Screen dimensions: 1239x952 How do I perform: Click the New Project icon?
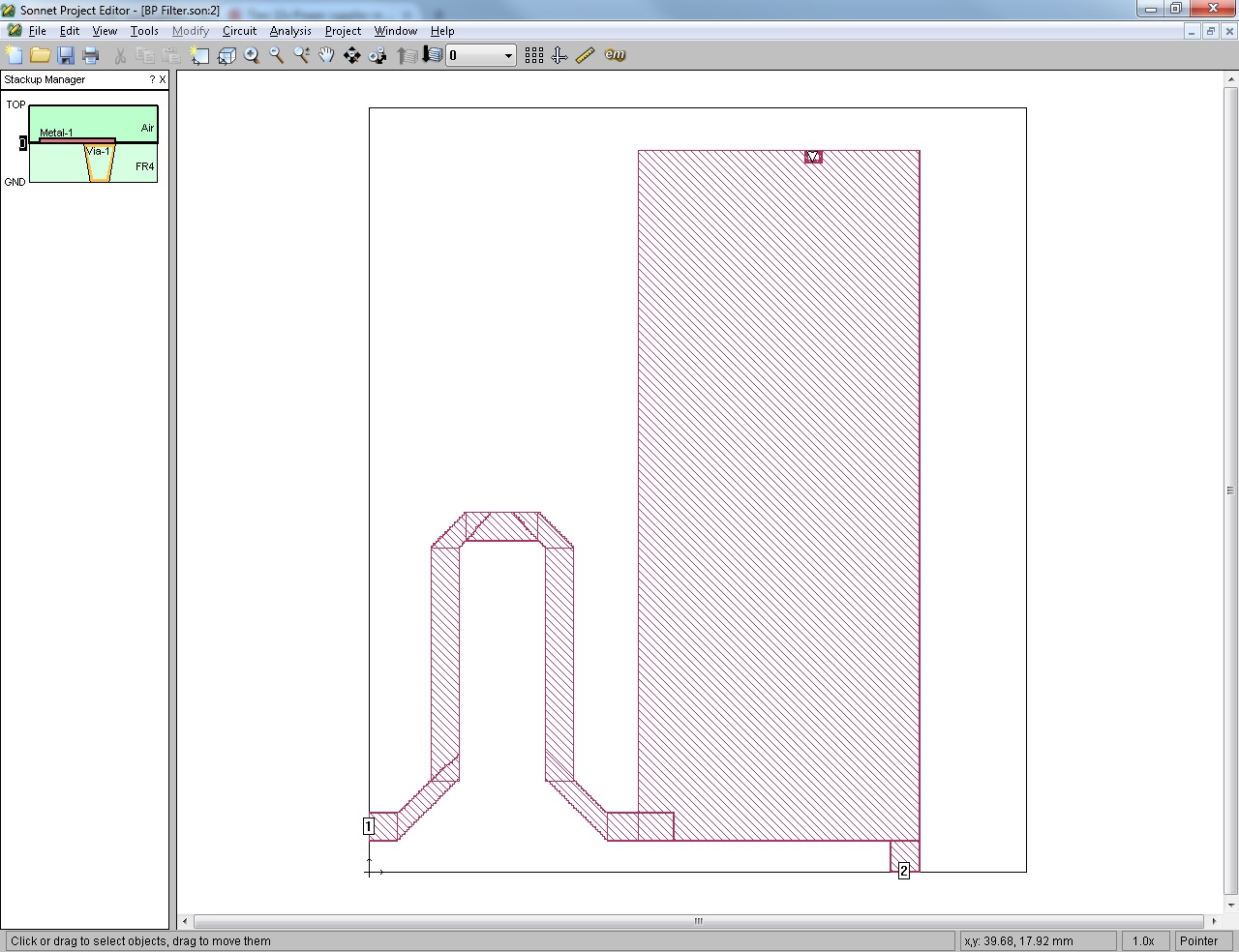pos(15,55)
